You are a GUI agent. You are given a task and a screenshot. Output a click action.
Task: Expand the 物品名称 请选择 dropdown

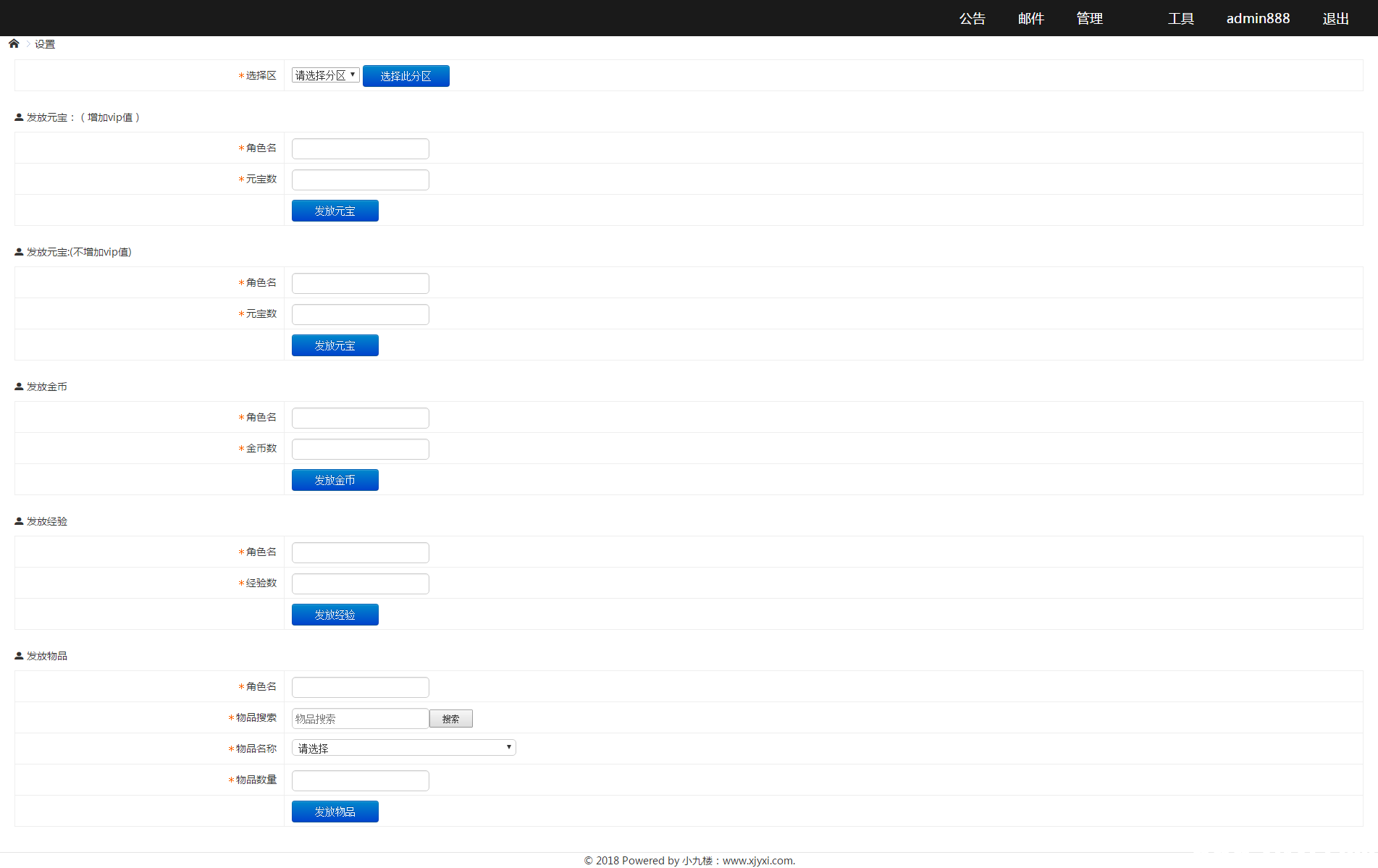click(x=403, y=748)
